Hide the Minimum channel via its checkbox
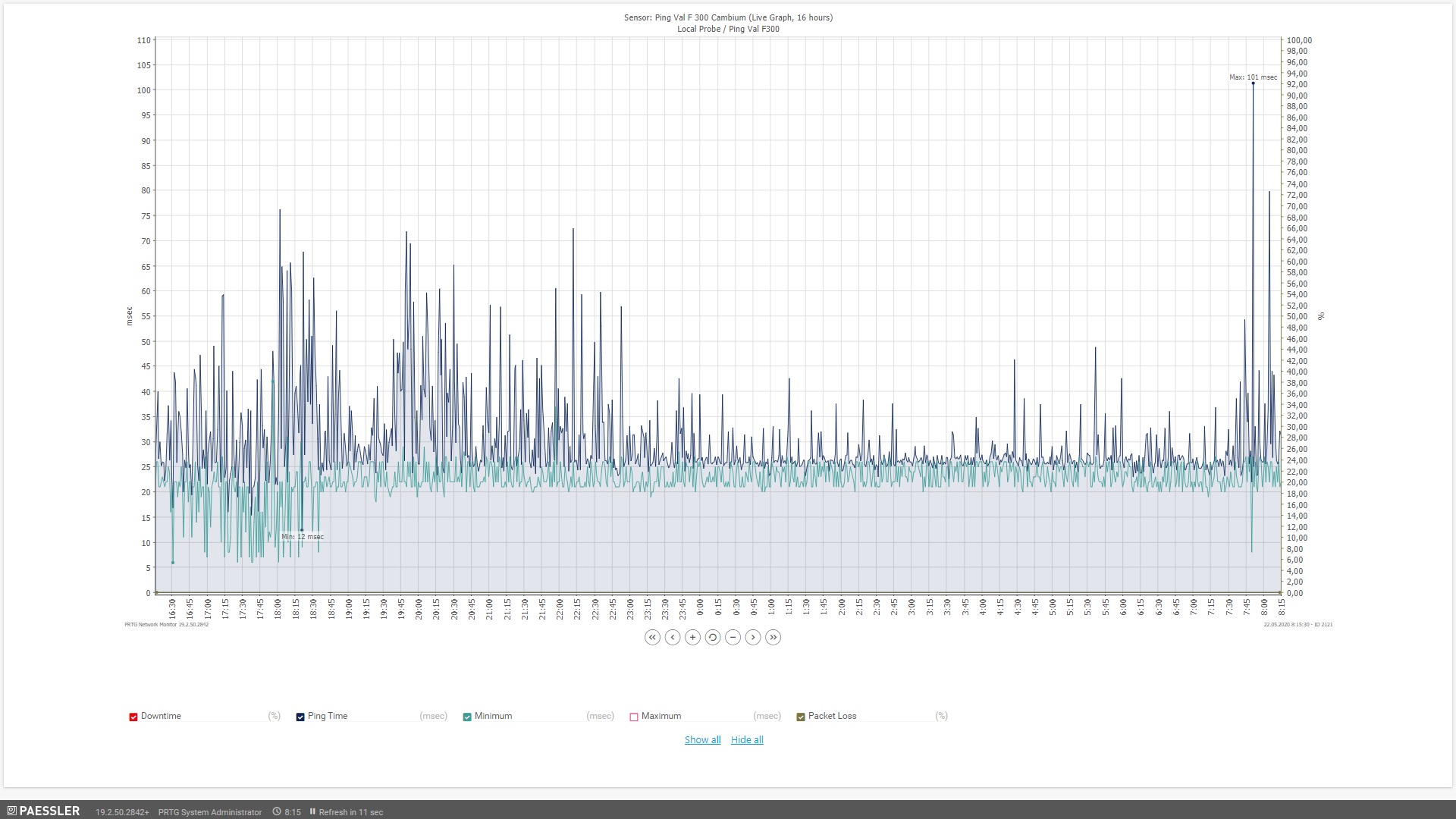Screen dimensions: 1456x819 (467, 717)
